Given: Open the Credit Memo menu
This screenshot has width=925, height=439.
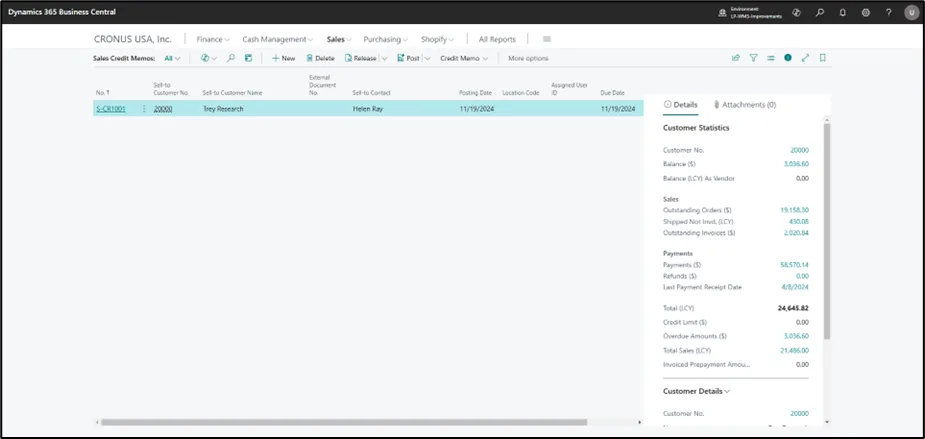Looking at the screenshot, I should pos(464,58).
